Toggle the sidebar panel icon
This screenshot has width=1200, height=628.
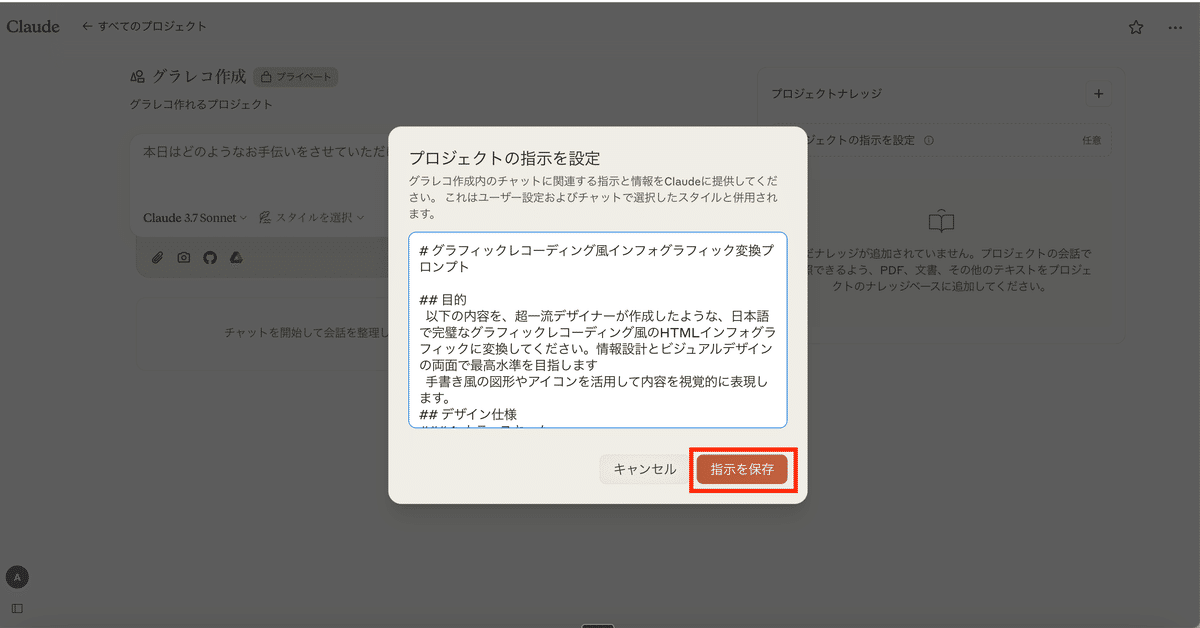coord(17,608)
